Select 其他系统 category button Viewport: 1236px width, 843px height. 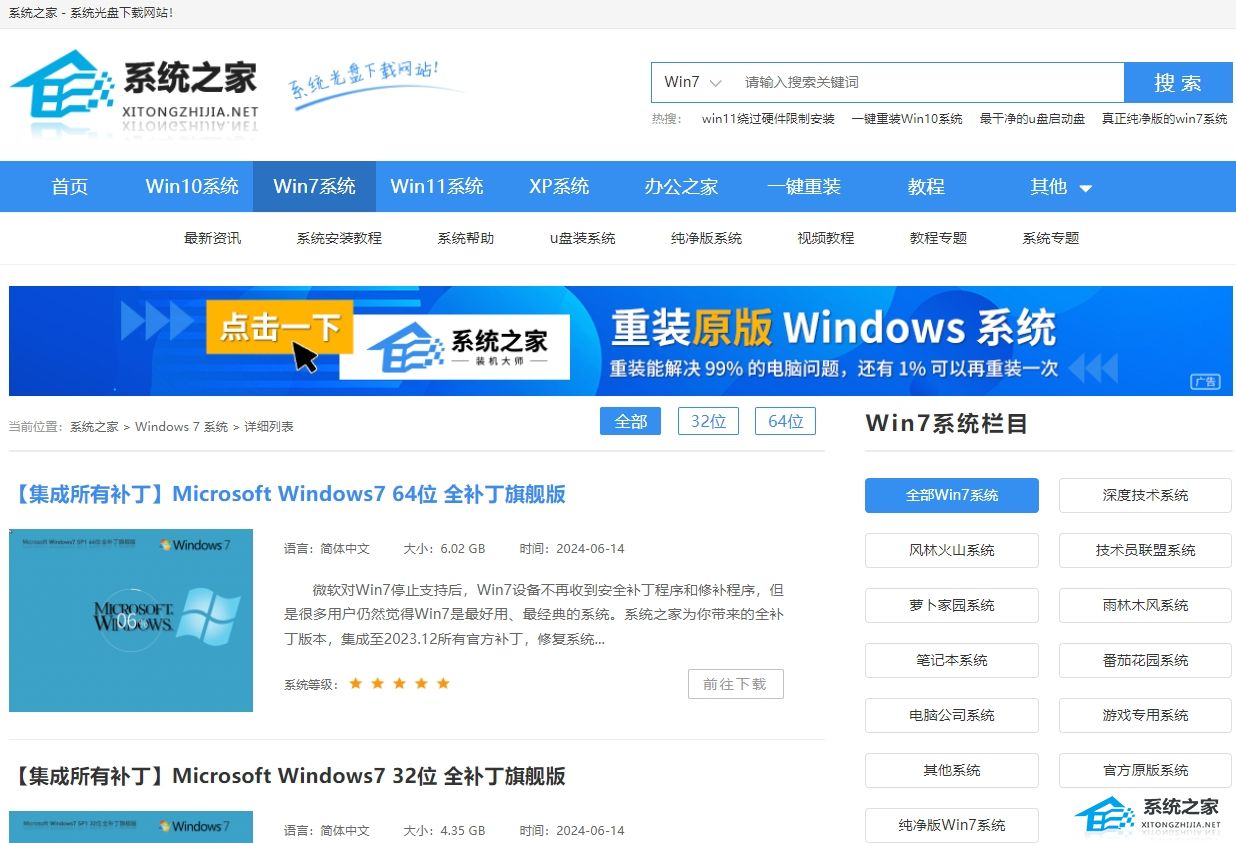click(952, 770)
